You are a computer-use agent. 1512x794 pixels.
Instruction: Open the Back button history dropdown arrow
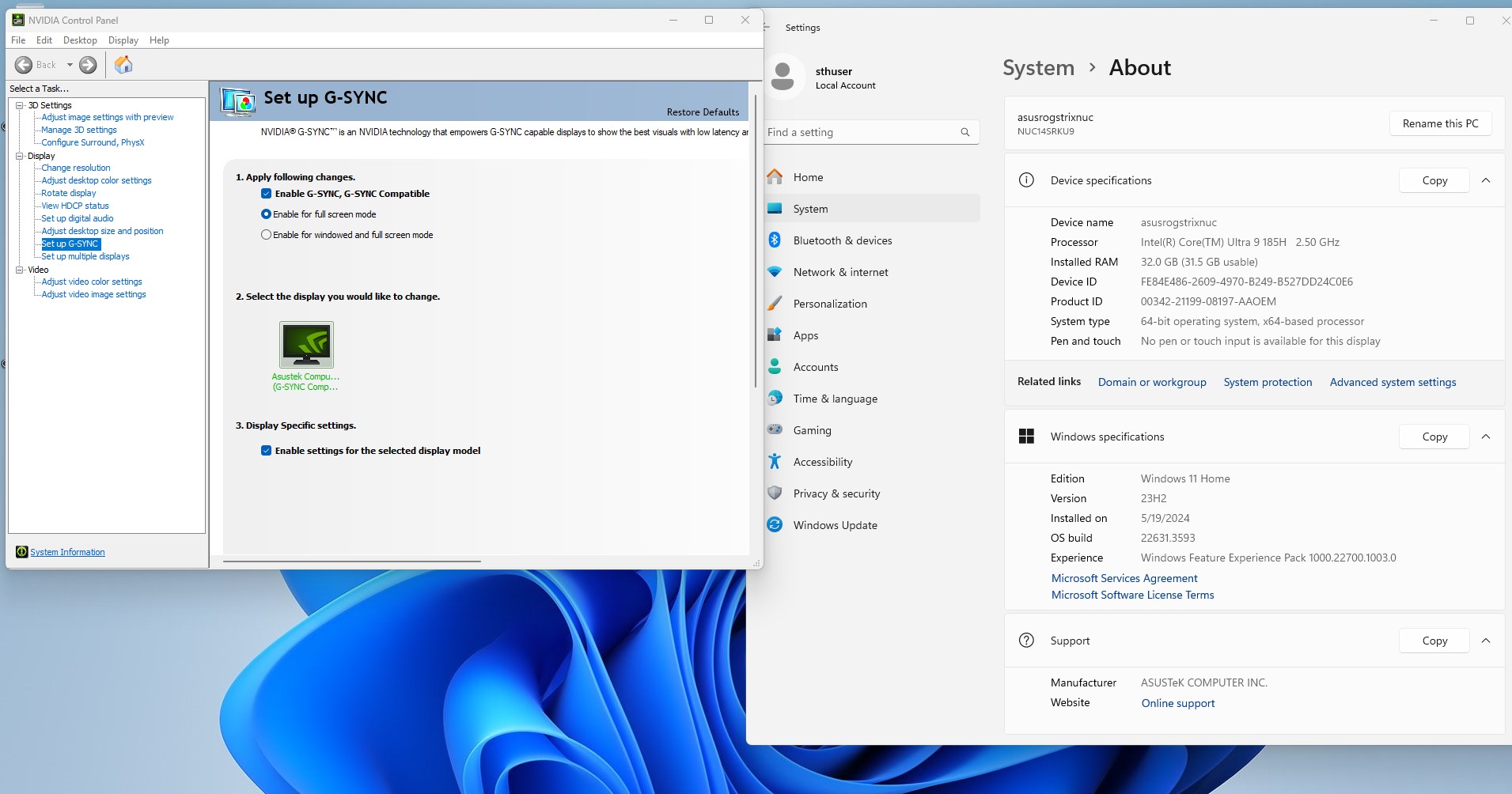pyautogui.click(x=70, y=65)
